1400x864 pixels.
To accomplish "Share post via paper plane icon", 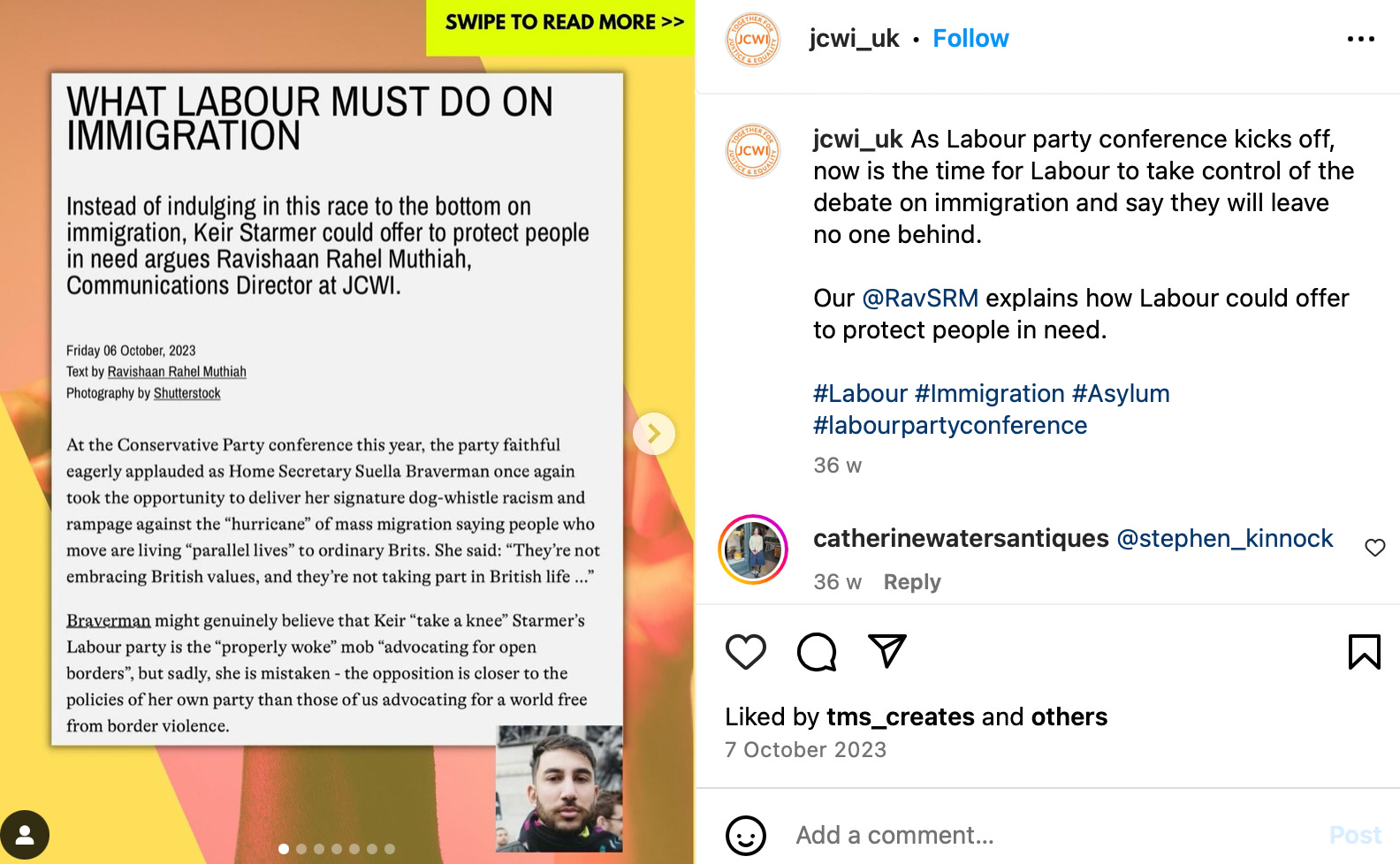I will pos(887,651).
